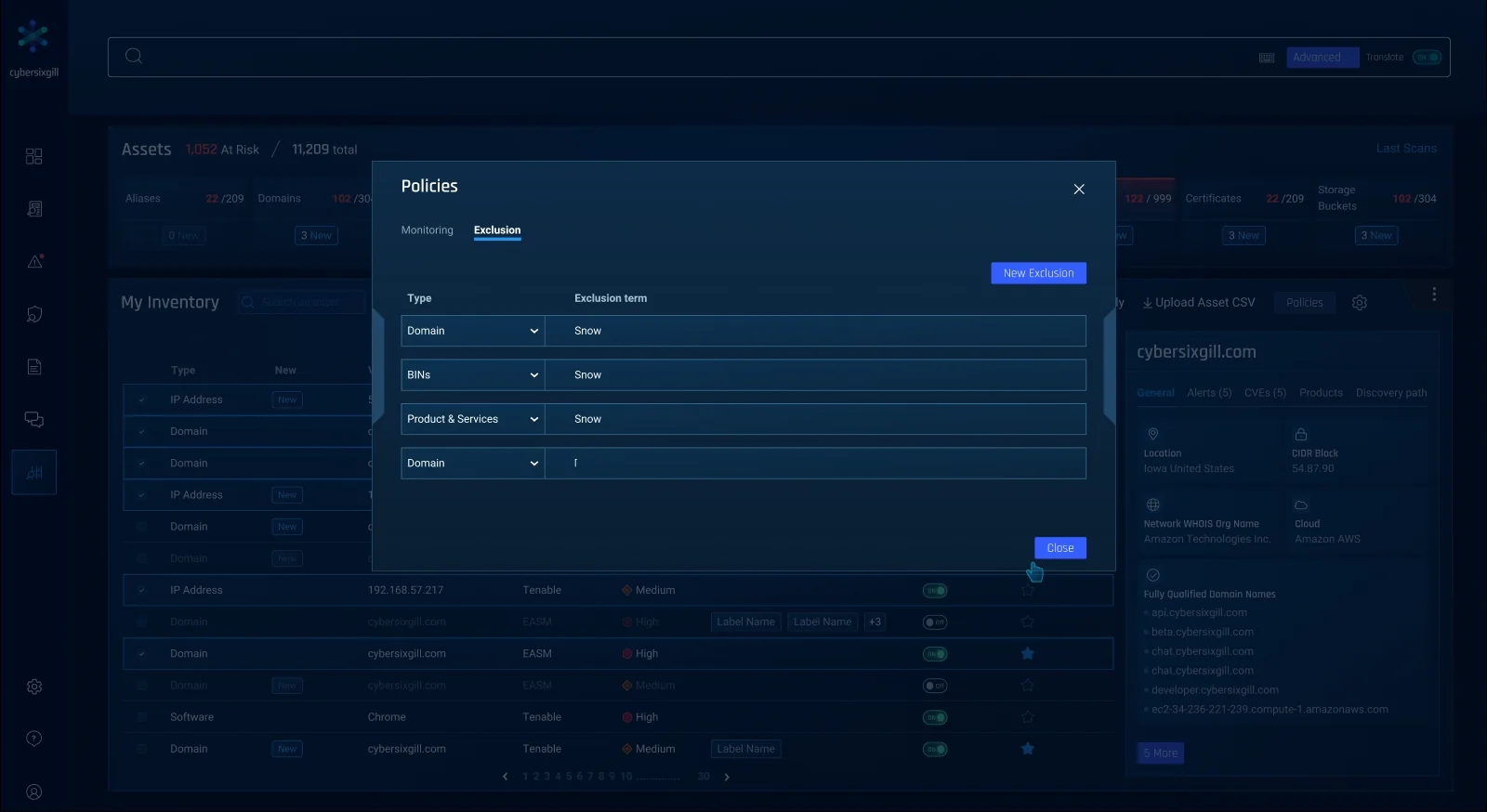
Task: Open the help question mark icon in the sidebar
Action: (x=34, y=739)
